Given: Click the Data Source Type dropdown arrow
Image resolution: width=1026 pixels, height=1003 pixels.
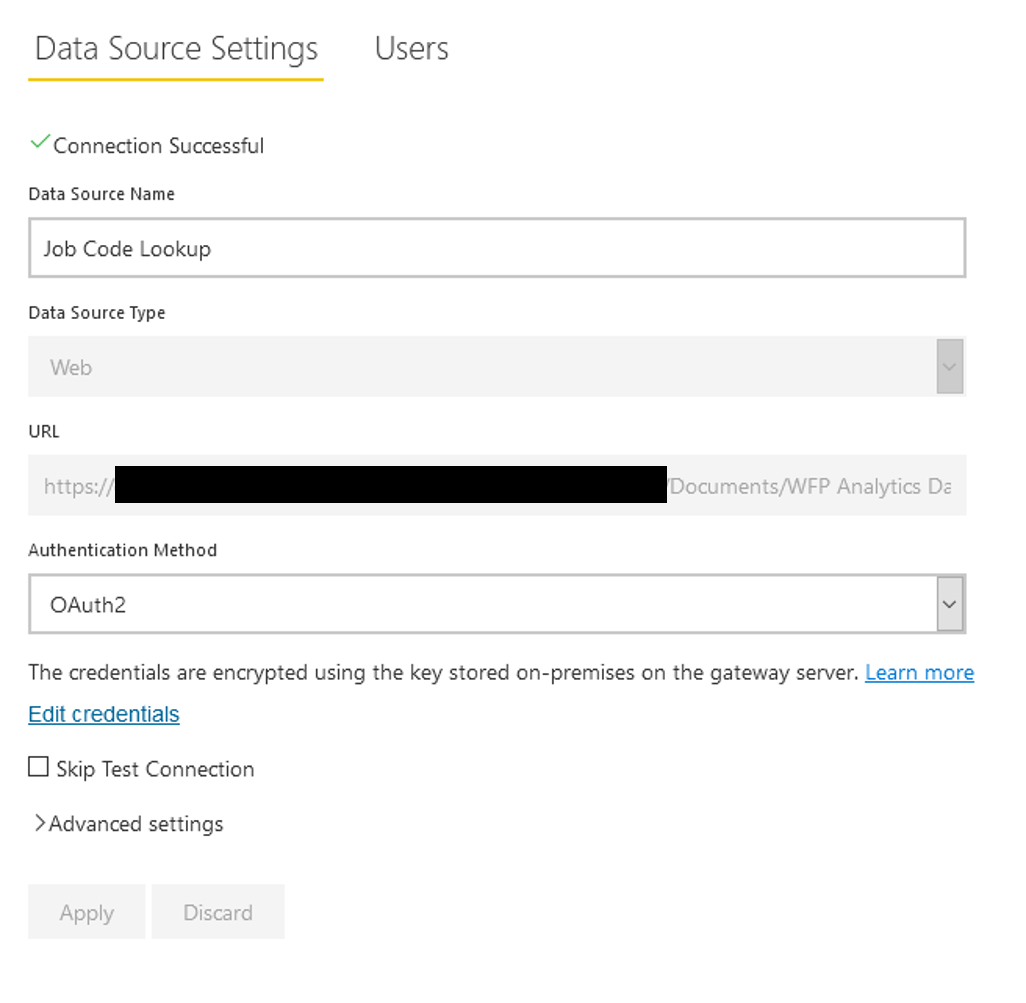Looking at the screenshot, I should [950, 367].
